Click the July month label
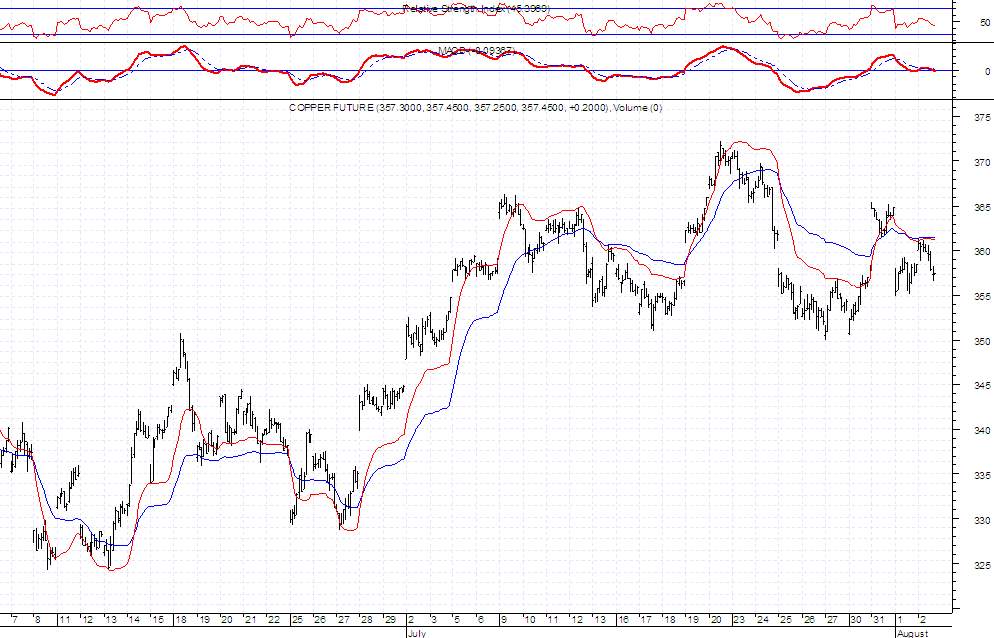Screen dimensions: 994x638 pos(416,633)
